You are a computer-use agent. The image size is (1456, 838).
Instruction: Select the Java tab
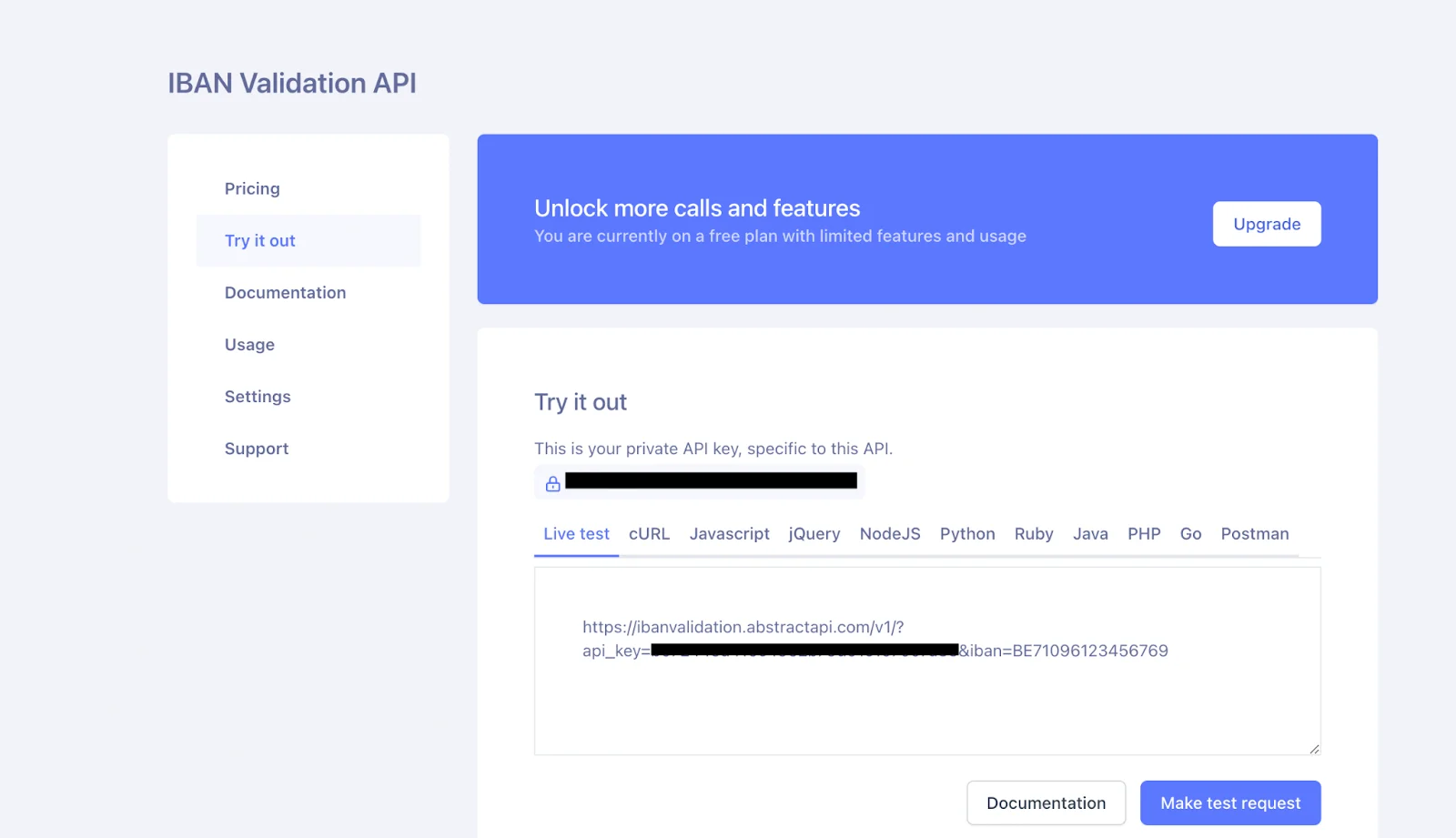click(1090, 534)
